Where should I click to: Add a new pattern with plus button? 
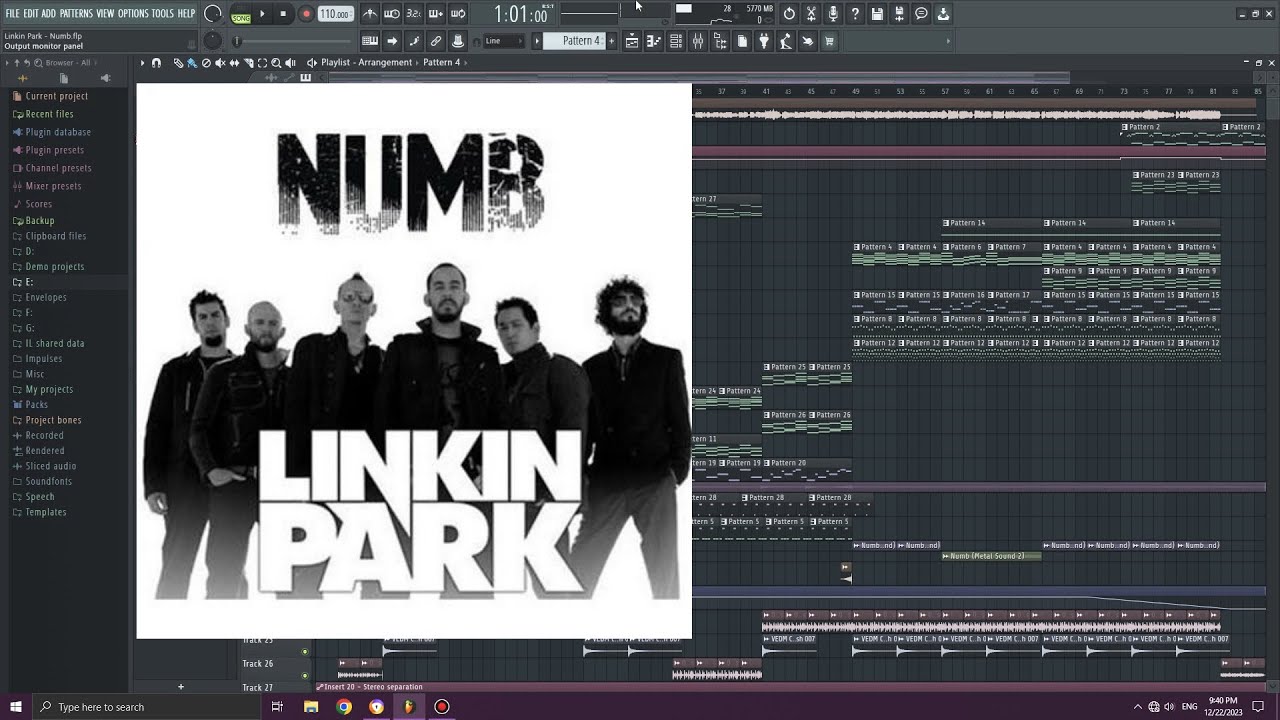[612, 41]
